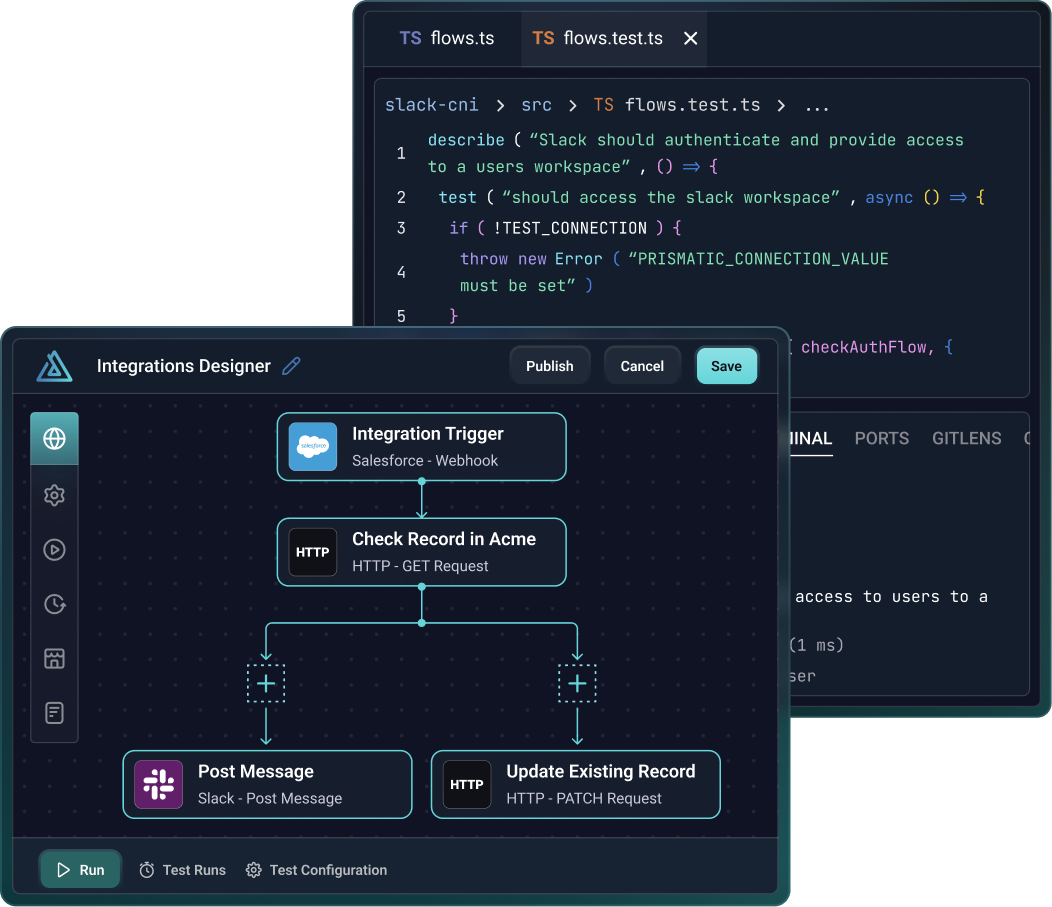Viewport: 1052px width, 907px height.
Task: Open the TERMINAL panel tab
Action: pos(811,439)
